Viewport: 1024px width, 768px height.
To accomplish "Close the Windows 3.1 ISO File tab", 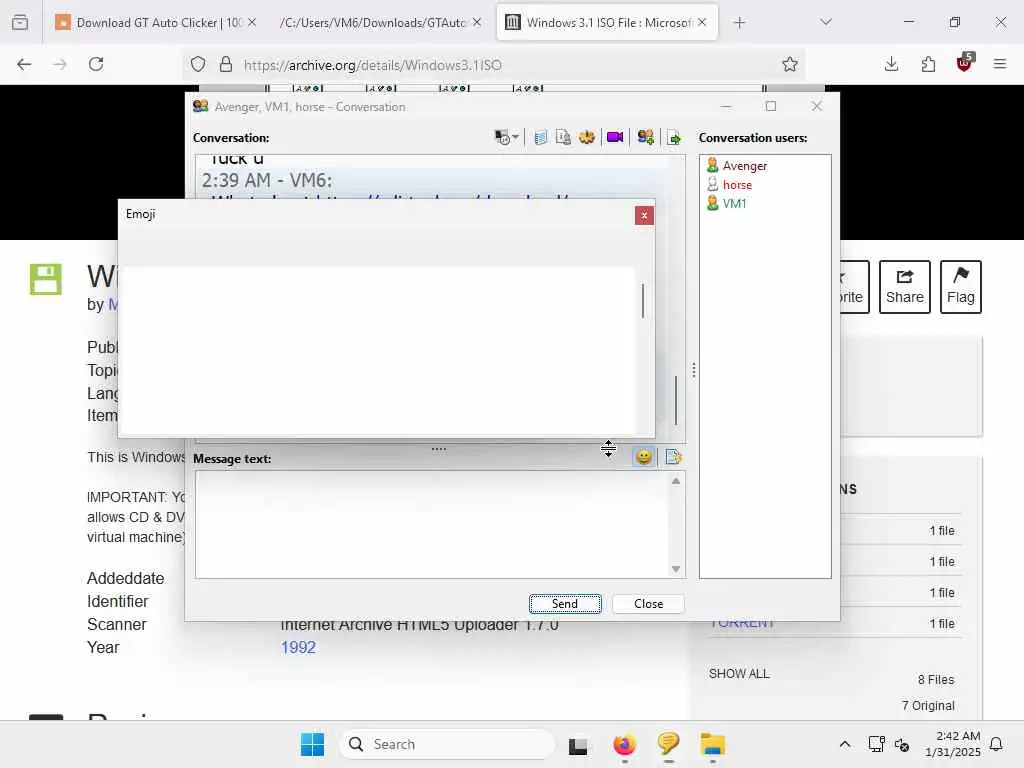I will [x=702, y=22].
